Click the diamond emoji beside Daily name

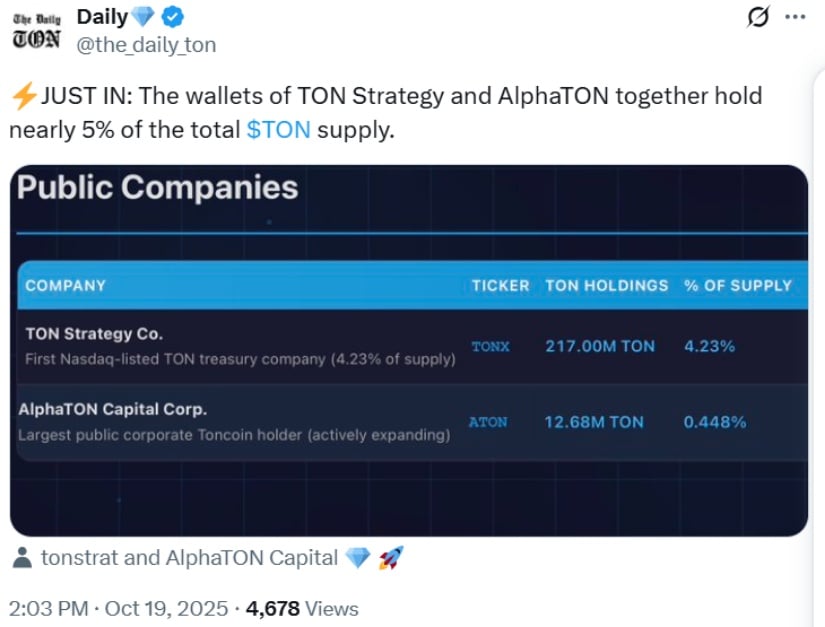point(144,18)
